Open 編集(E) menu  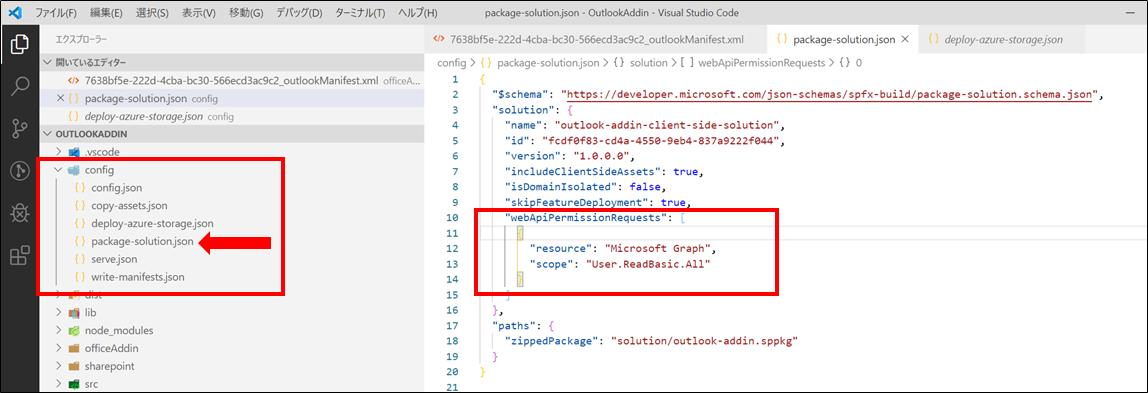pyautogui.click(x=105, y=13)
